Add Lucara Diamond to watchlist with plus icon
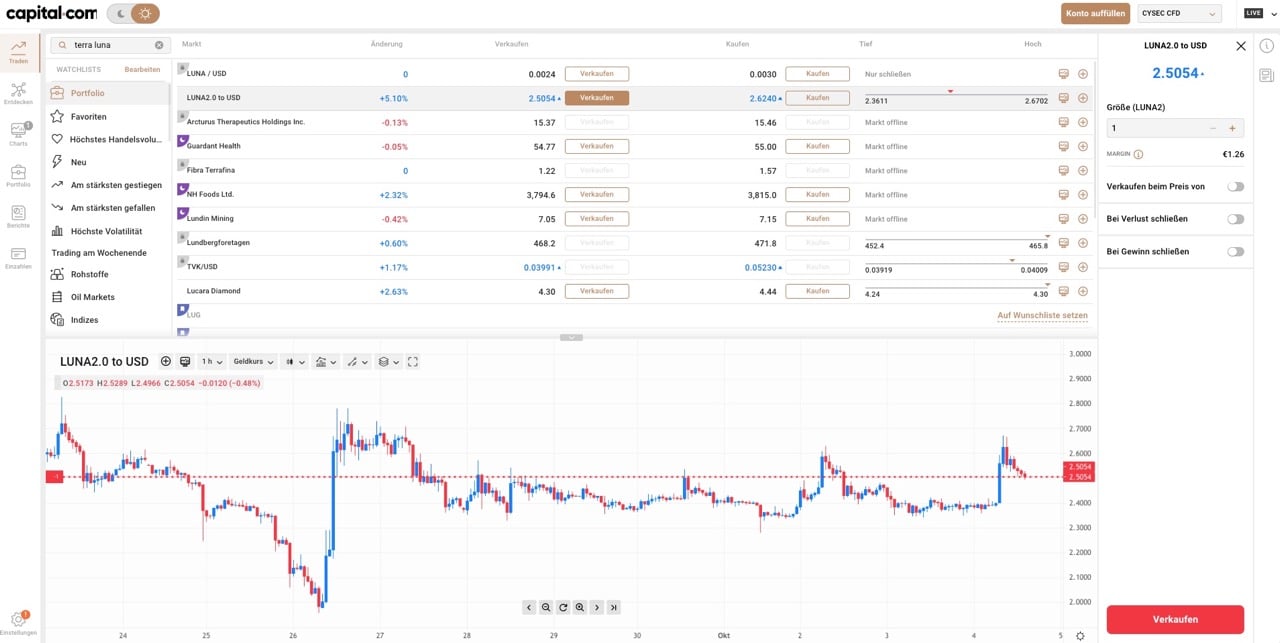1280x643 pixels. click(1083, 291)
